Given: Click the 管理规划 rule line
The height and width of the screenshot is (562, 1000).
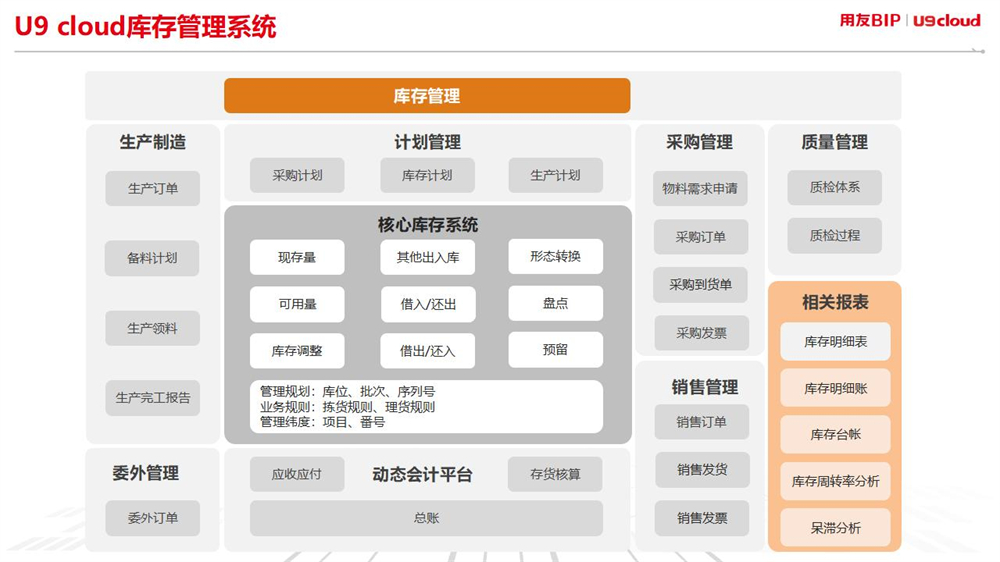Looking at the screenshot, I should click(x=347, y=391).
